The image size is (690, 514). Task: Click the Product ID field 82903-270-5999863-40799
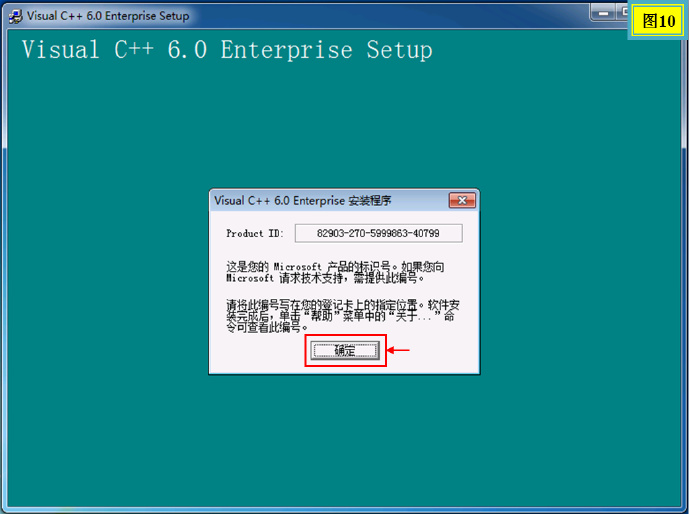click(378, 233)
